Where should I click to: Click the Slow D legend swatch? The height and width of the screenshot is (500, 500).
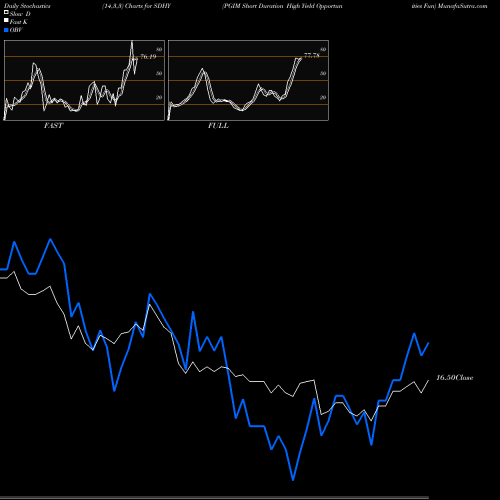[6, 13]
